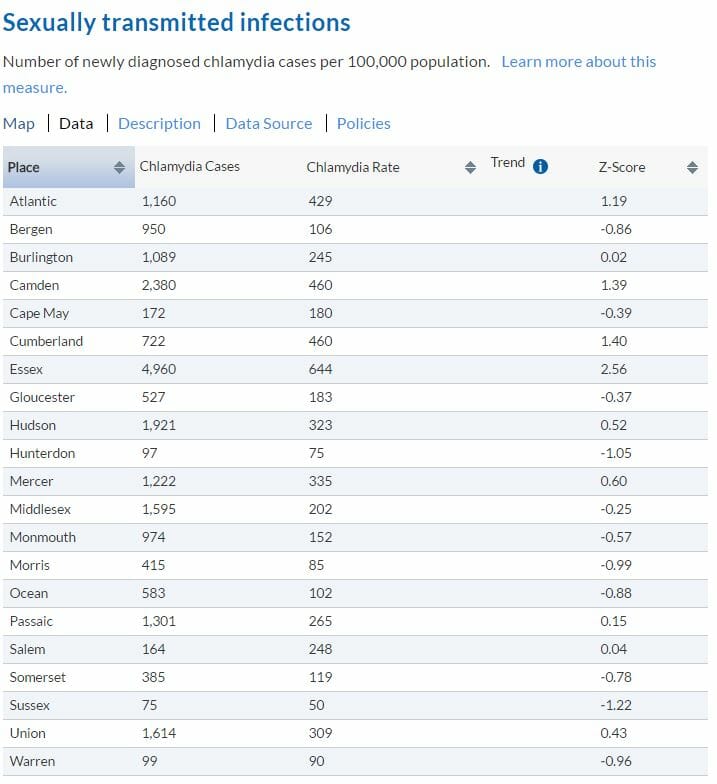This screenshot has width=717, height=784.
Task: Open the Data Source tab
Action: (269, 124)
